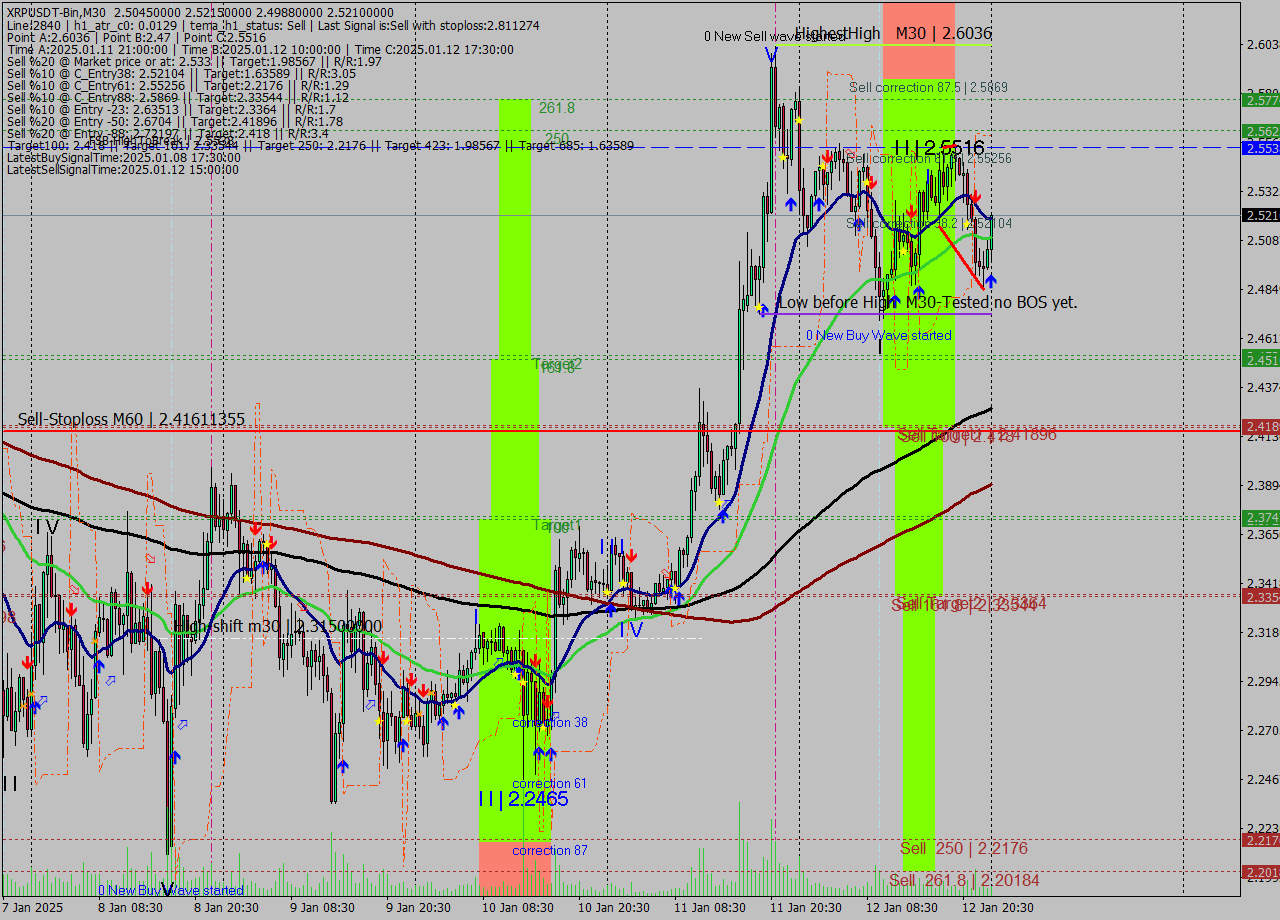Select the green 2.374 price tag
This screenshot has width=1280, height=920.
1261,518
